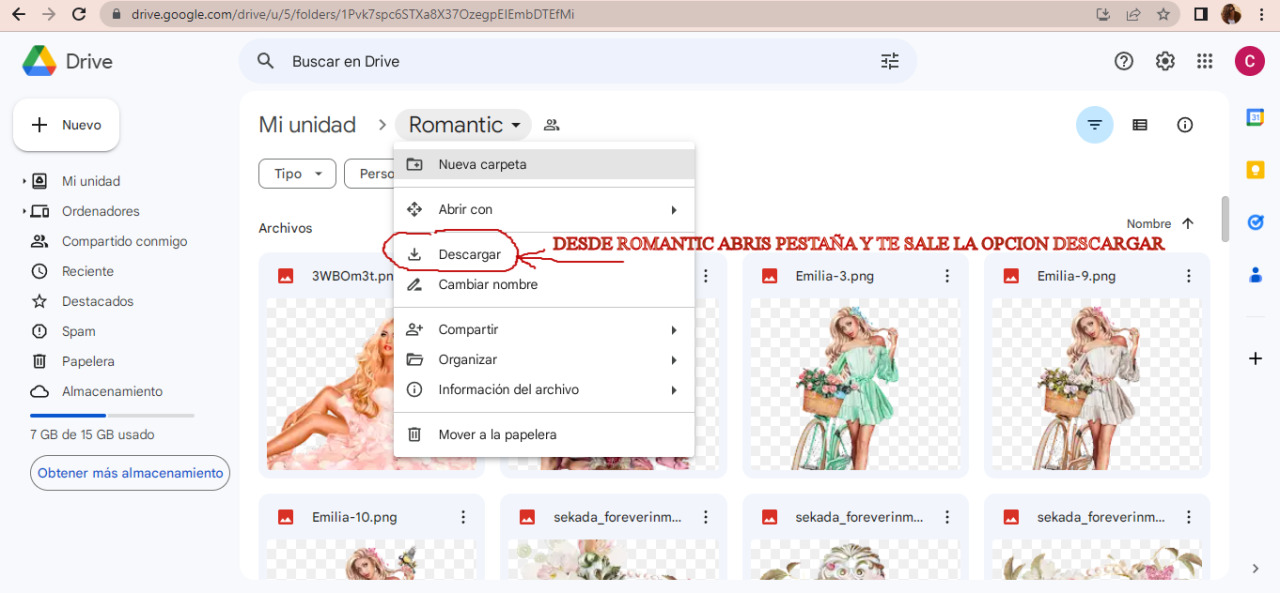Open Contacts side panel
This screenshot has width=1280, height=593.
1255,274
